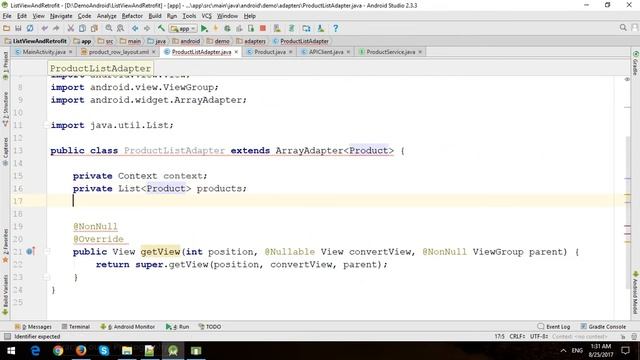Screen dimensions: 640x360
Task: Close the MainActivity.java tab
Action: [70, 52]
